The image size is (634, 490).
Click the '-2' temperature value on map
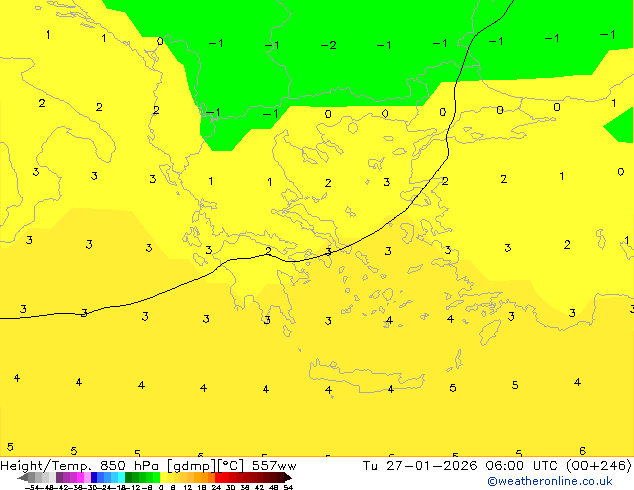tap(328, 45)
